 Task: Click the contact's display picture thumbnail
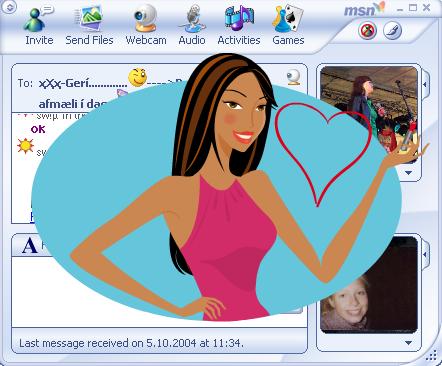[368, 115]
